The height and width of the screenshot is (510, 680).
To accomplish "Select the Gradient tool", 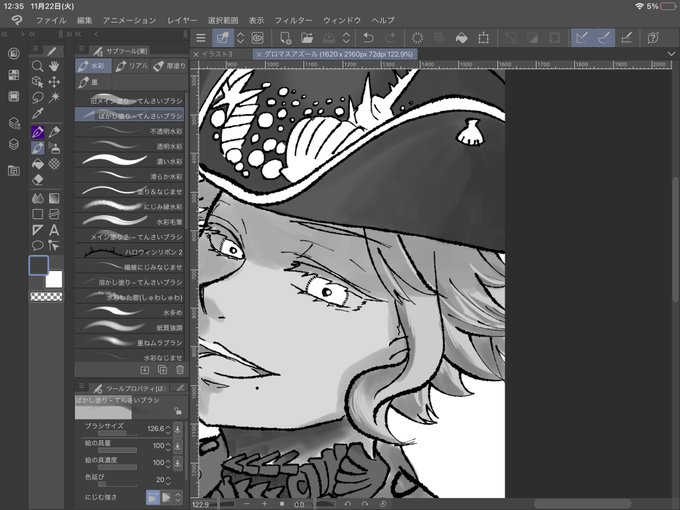I will click(x=54, y=199).
